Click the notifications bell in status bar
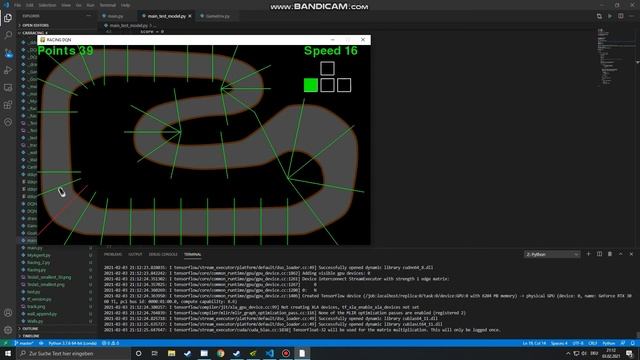Screen dimensions: 640x360 [x=633, y=343]
